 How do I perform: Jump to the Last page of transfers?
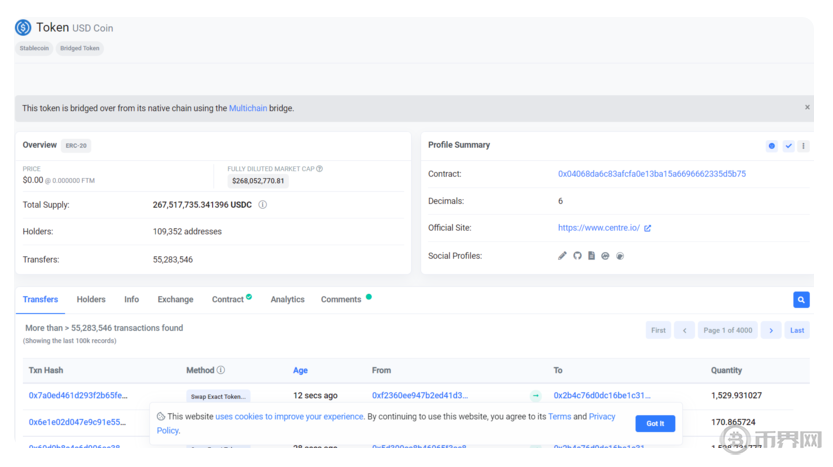[797, 330]
